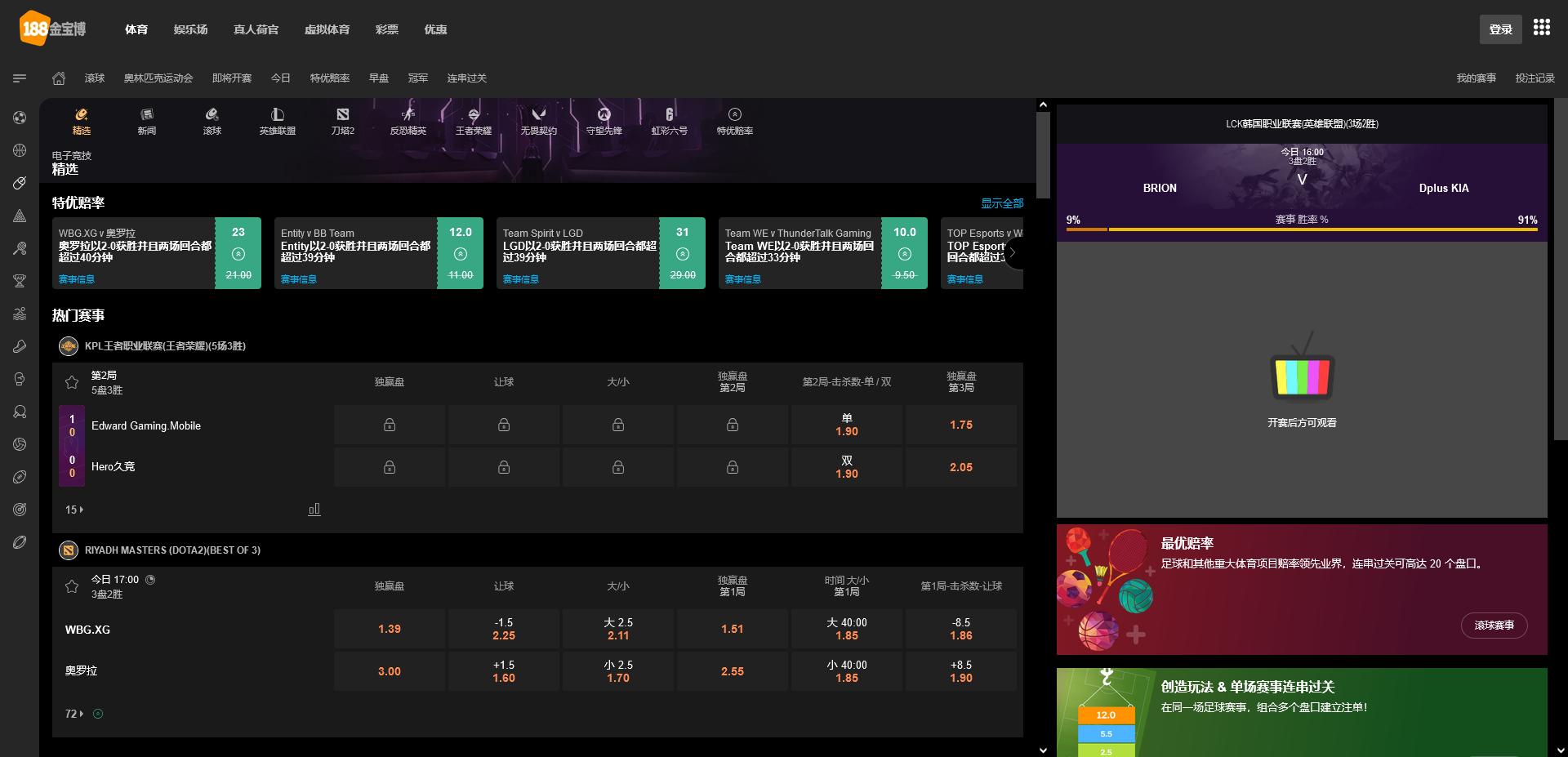Click the win probability bar BRION v Dplus
1568x757 pixels.
click(1302, 229)
